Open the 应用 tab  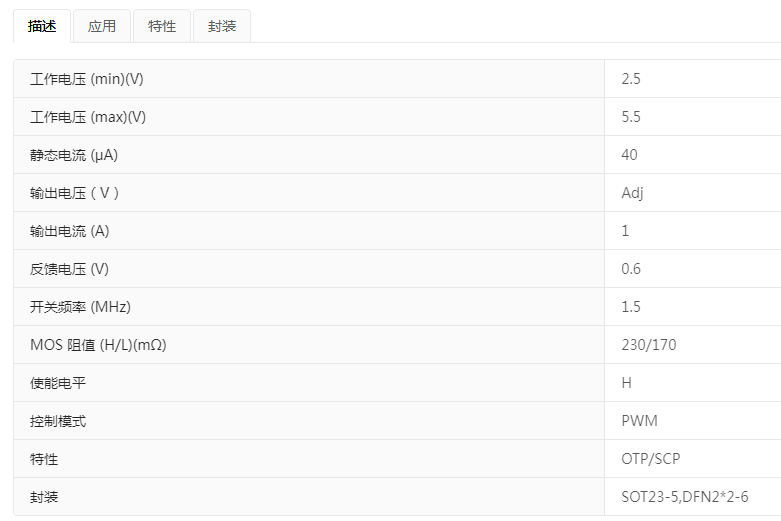102,27
